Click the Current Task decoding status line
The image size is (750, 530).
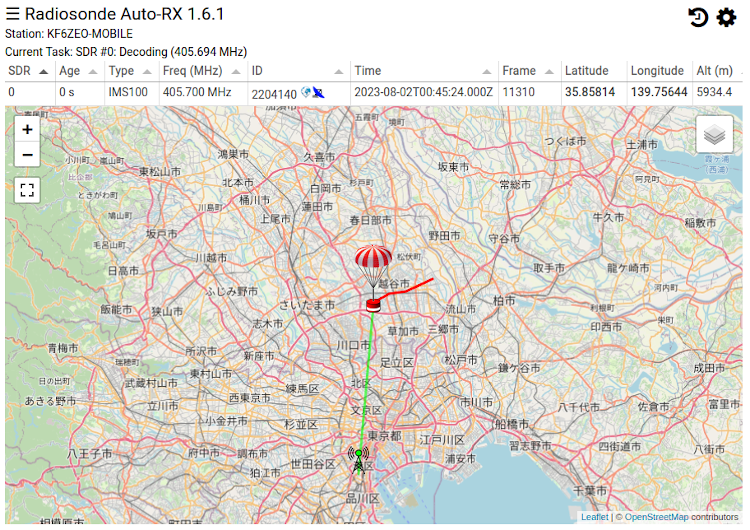pyautogui.click(x=126, y=52)
